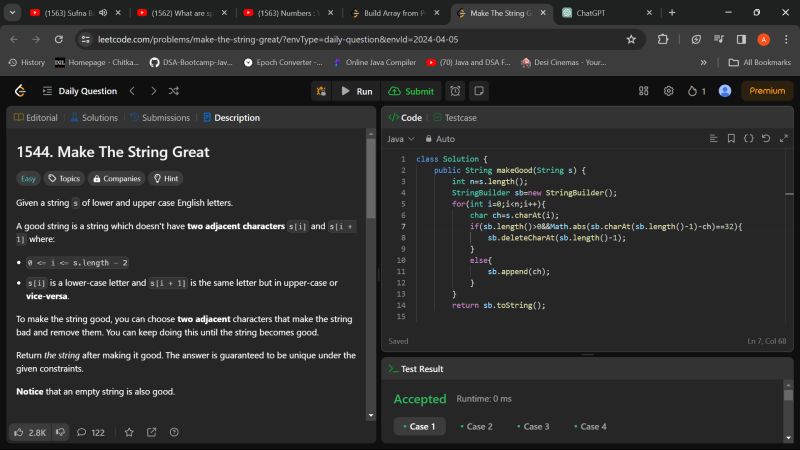Image resolution: width=800 pixels, height=450 pixels.
Task: Switch to the Submissions tab
Action: (x=160, y=117)
